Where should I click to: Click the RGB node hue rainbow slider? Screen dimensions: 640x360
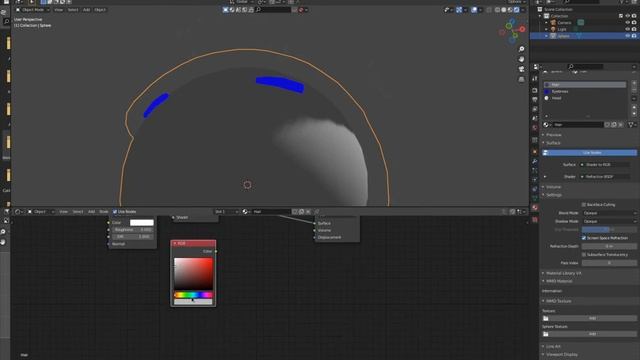193,295
